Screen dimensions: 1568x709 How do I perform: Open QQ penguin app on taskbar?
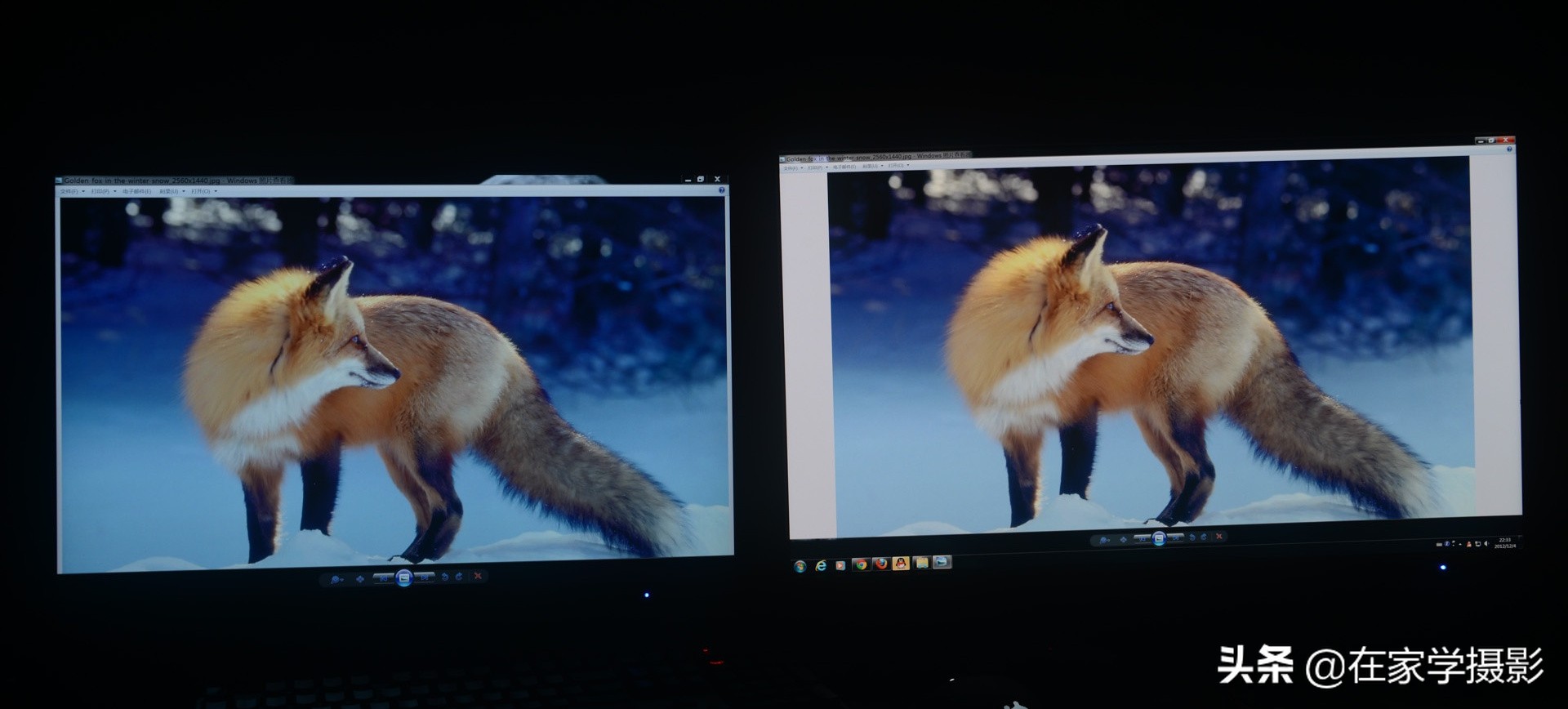click(901, 564)
